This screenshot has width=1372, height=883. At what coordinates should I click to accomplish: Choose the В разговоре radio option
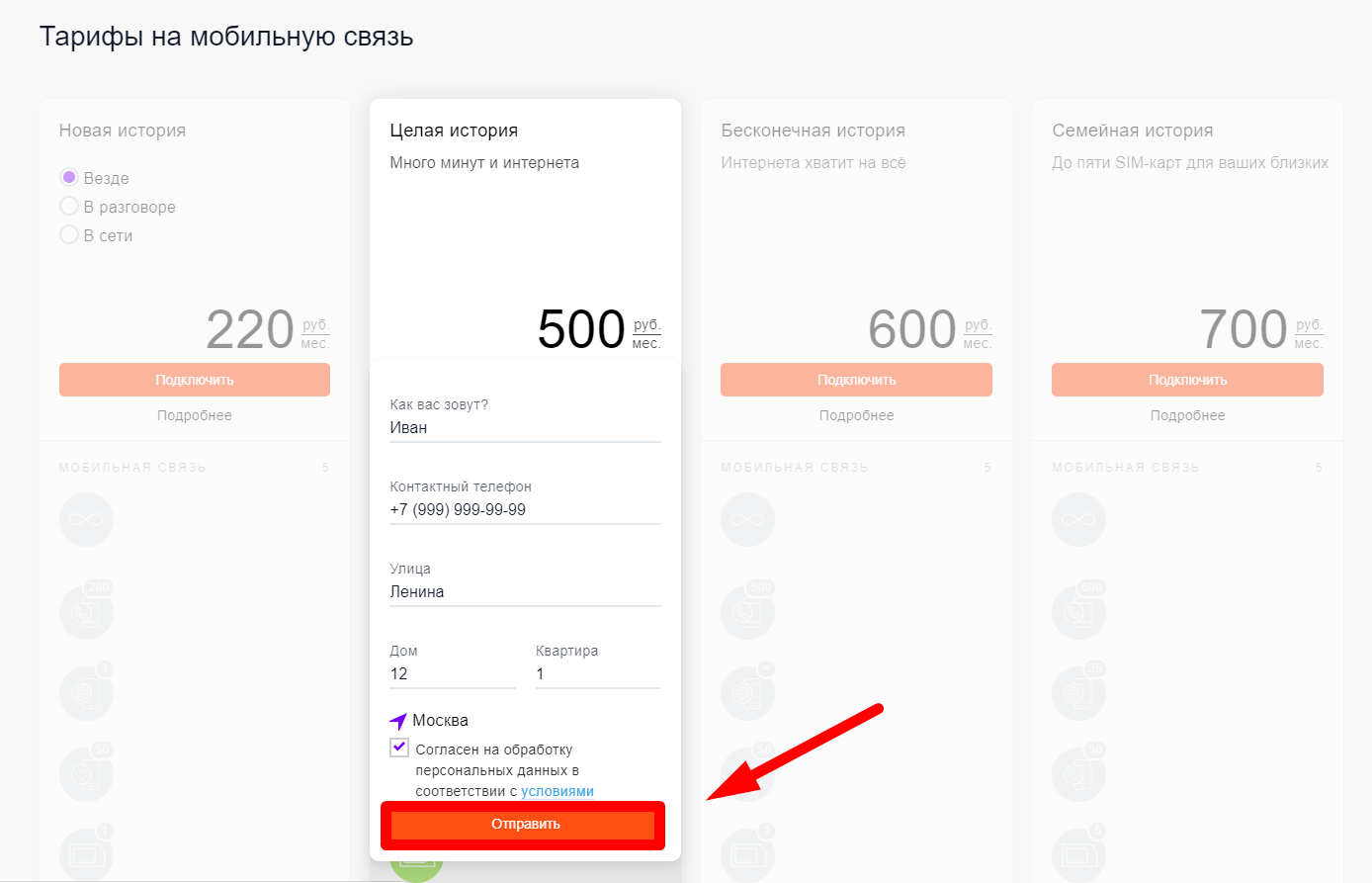click(x=69, y=207)
